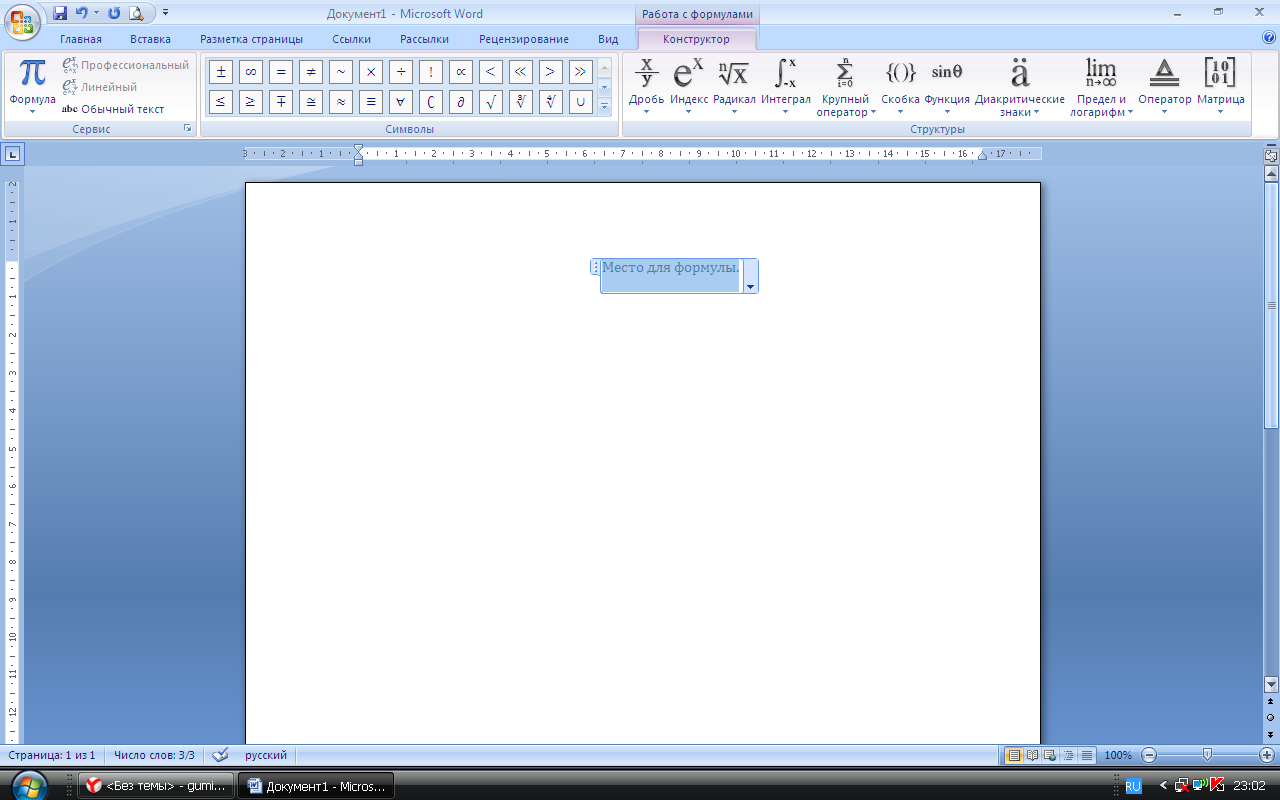Insert the minus-plus symbol
This screenshot has width=1280, height=800.
tap(280, 102)
